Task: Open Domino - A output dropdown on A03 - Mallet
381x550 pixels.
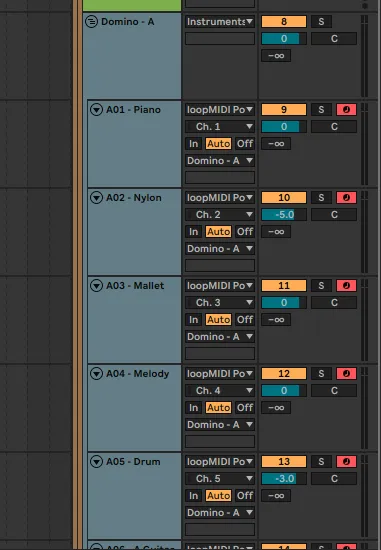Action: click(x=220, y=337)
